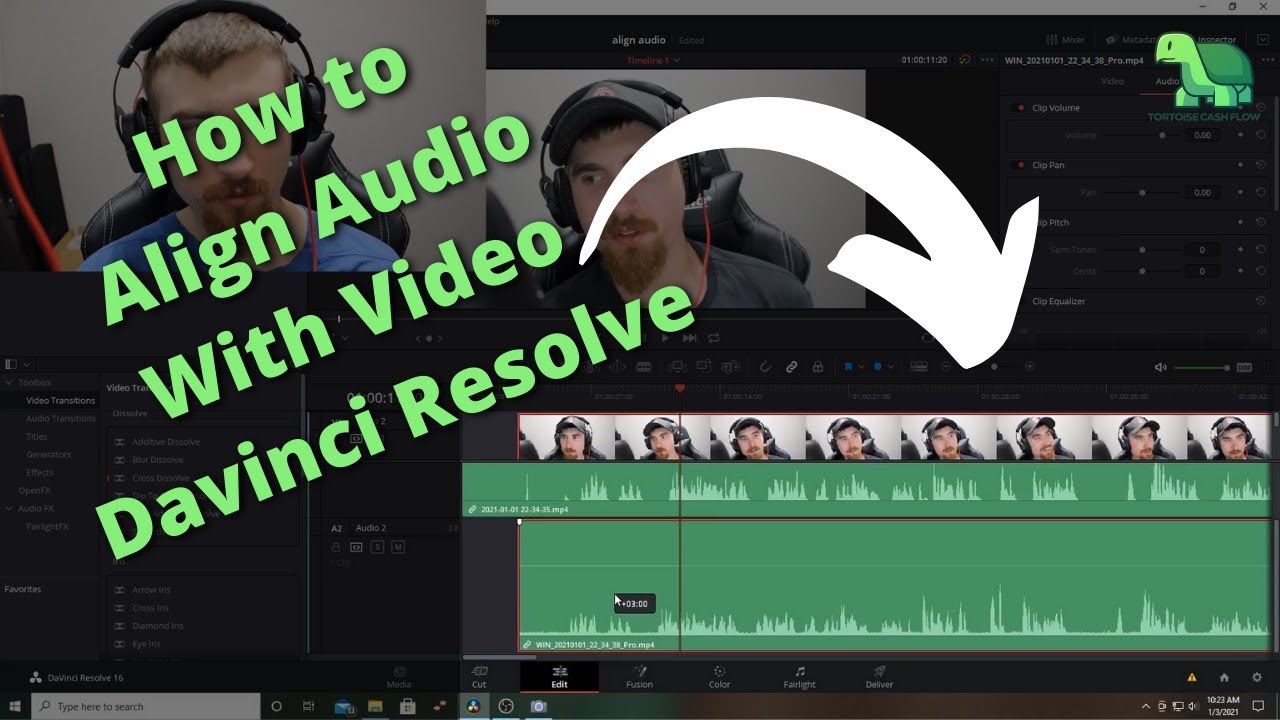Disable the Clip Volume toggle
This screenshot has width=1280, height=720.
click(x=1020, y=108)
